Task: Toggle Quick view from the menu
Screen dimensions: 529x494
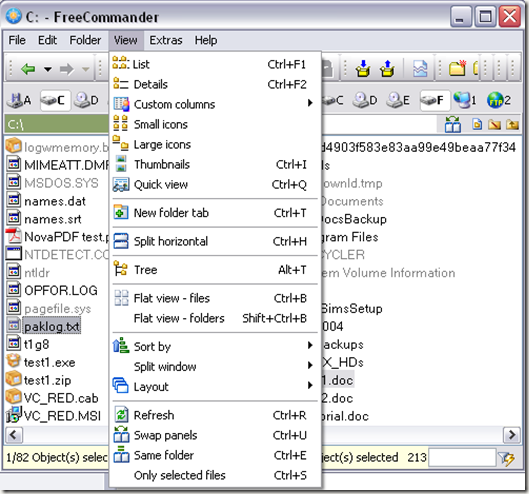Action: point(215,185)
